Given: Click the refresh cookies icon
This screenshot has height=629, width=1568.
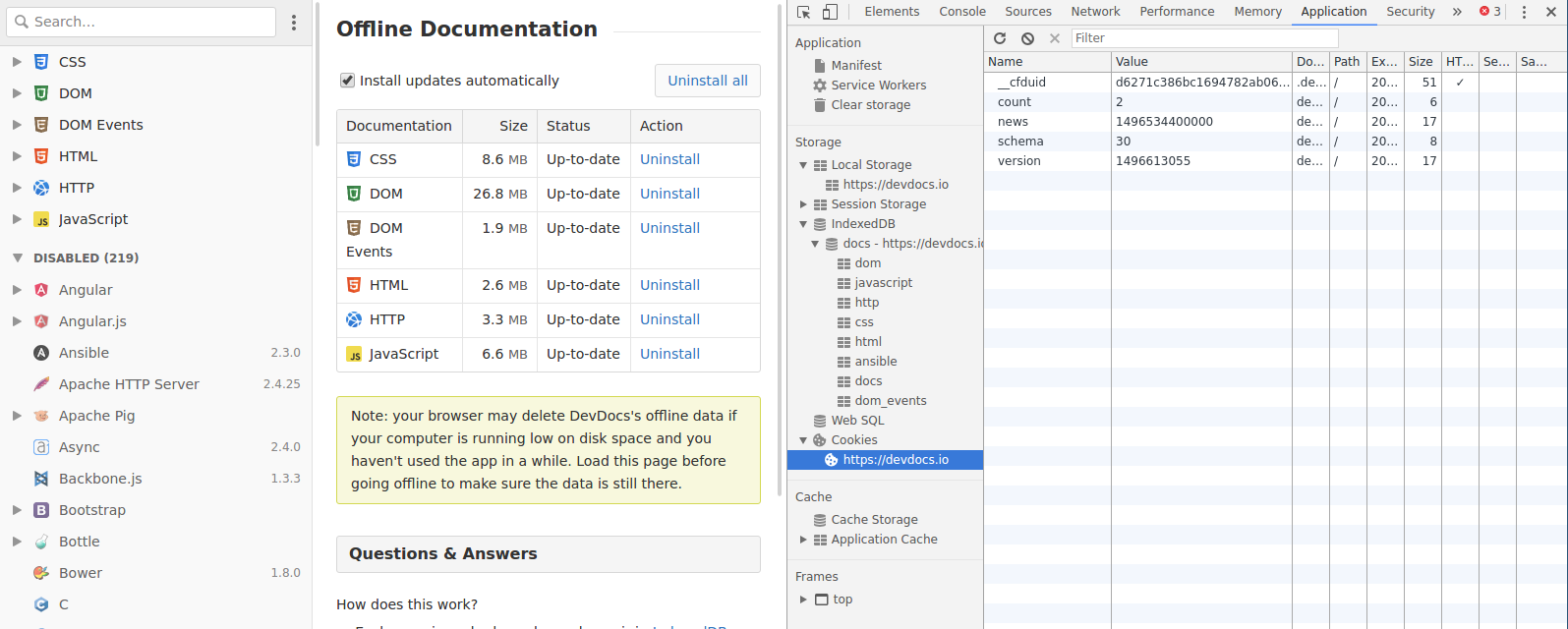Looking at the screenshot, I should click(1000, 38).
